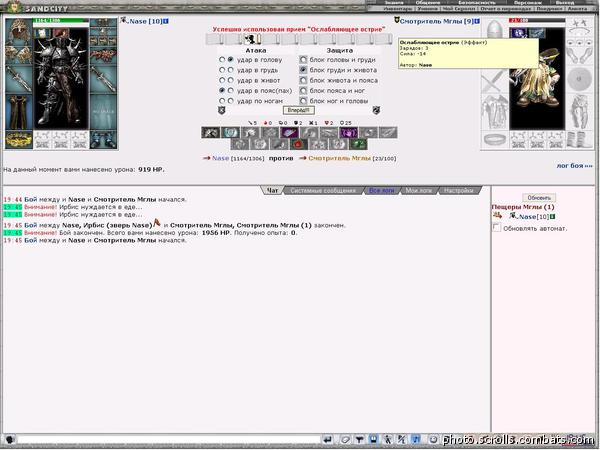Click the chat message input field
The height and width of the screenshot is (450, 600).
168,440
